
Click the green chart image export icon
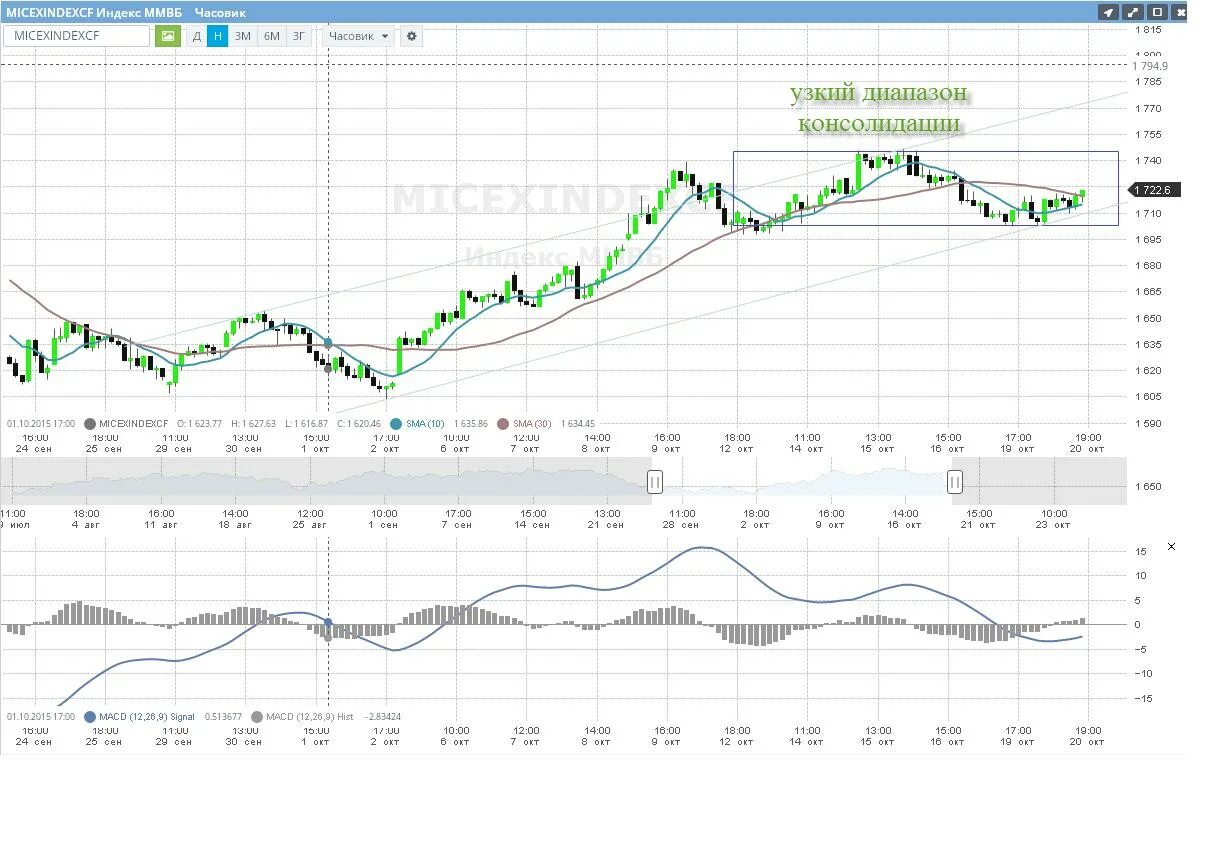click(x=168, y=36)
